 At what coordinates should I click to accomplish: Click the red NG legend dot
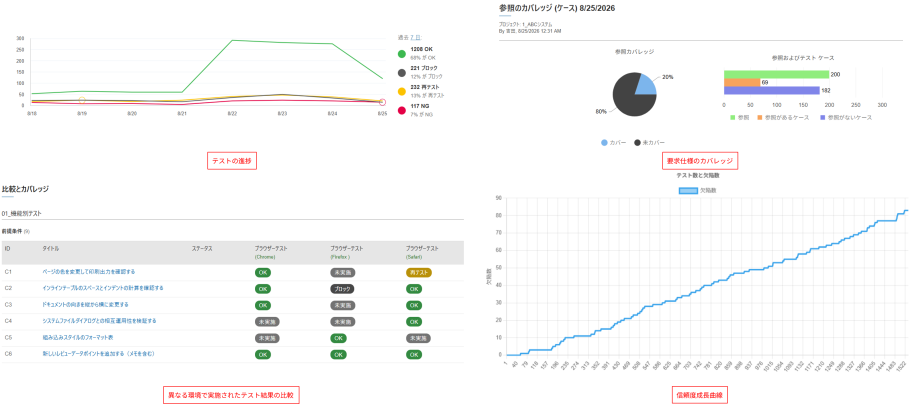coord(402,110)
